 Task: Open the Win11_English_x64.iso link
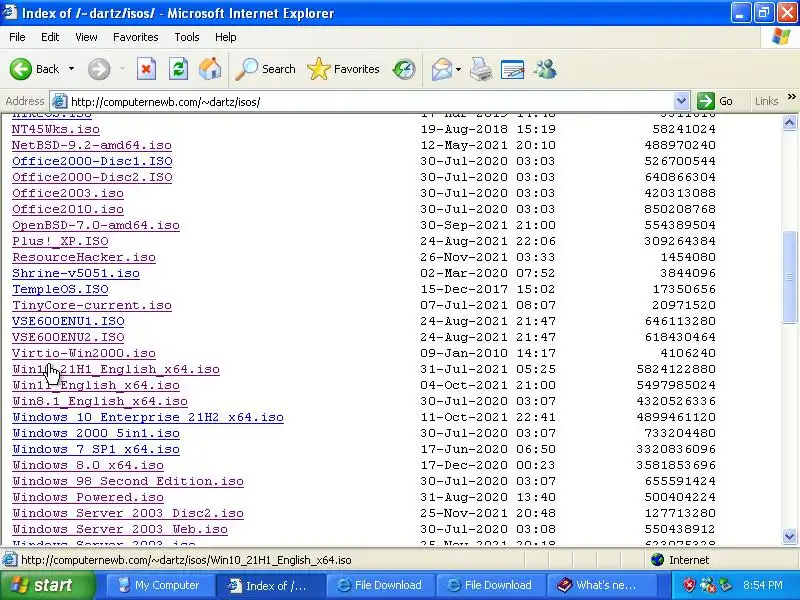coord(96,385)
